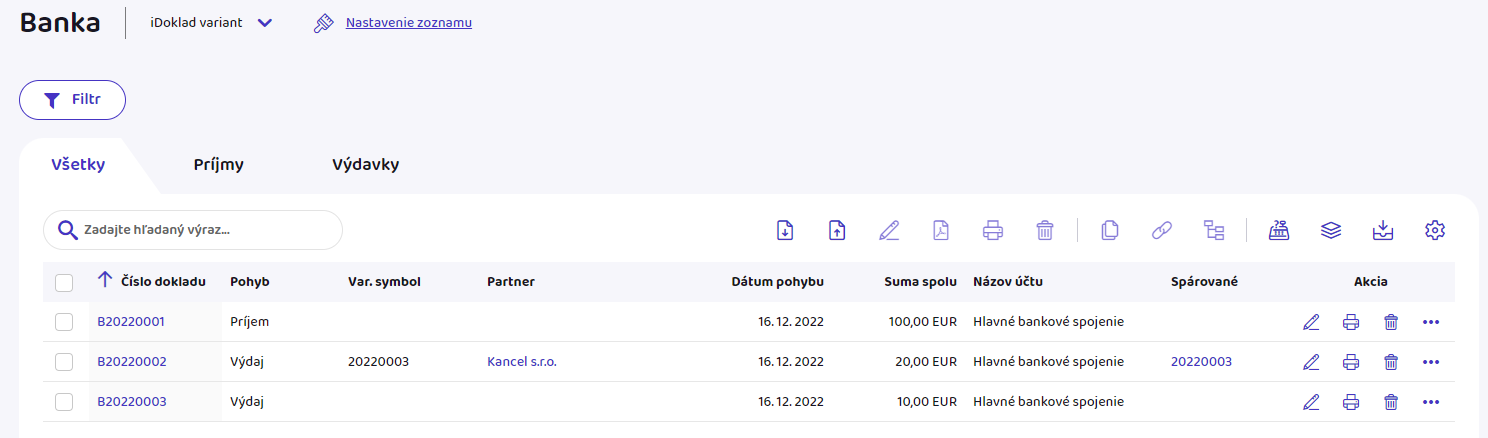This screenshot has width=1488, height=438.
Task: Delete document B20220003 using trash icon
Action: pos(1390,402)
